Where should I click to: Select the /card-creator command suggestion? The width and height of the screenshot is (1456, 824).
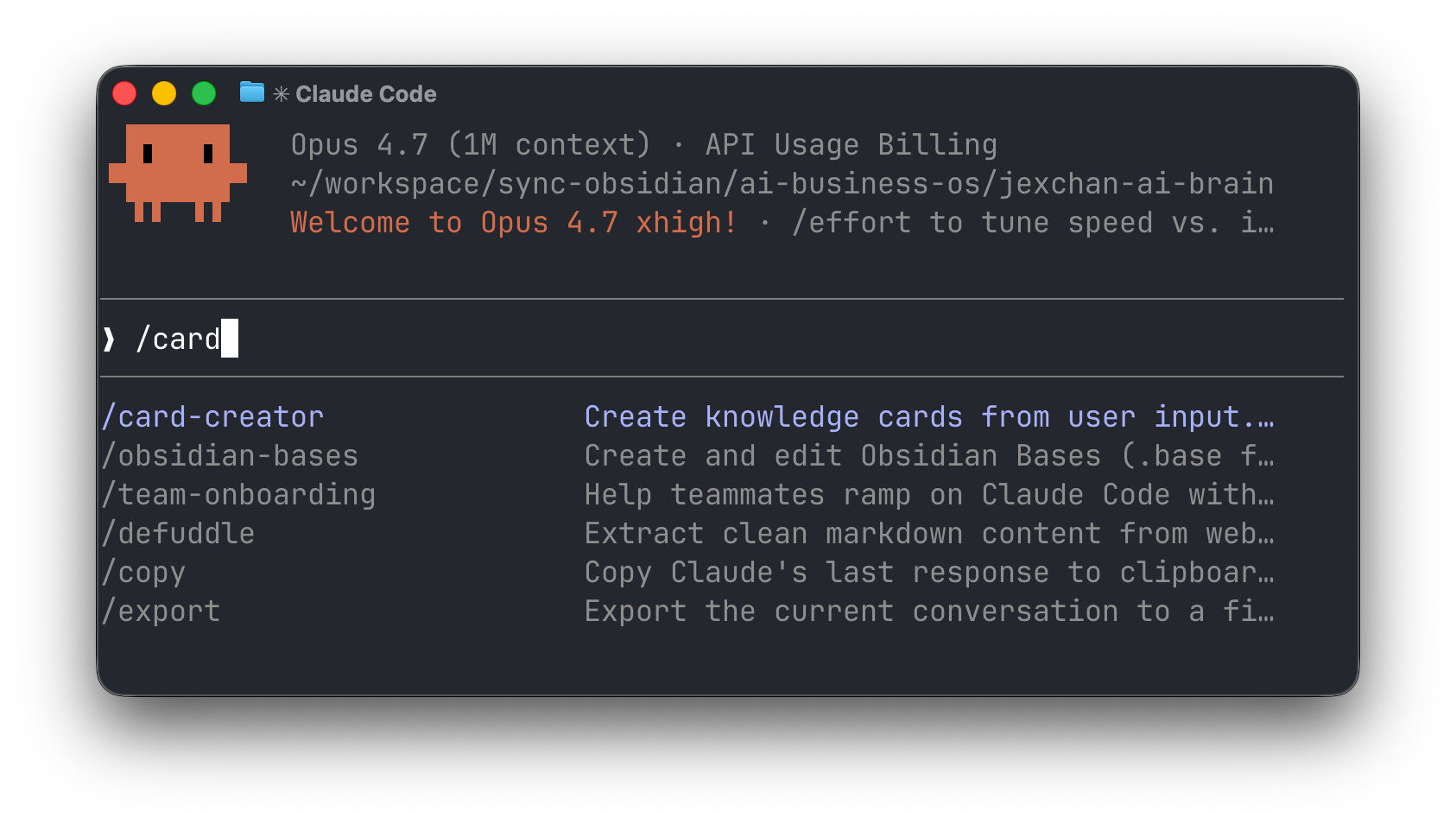pos(212,416)
